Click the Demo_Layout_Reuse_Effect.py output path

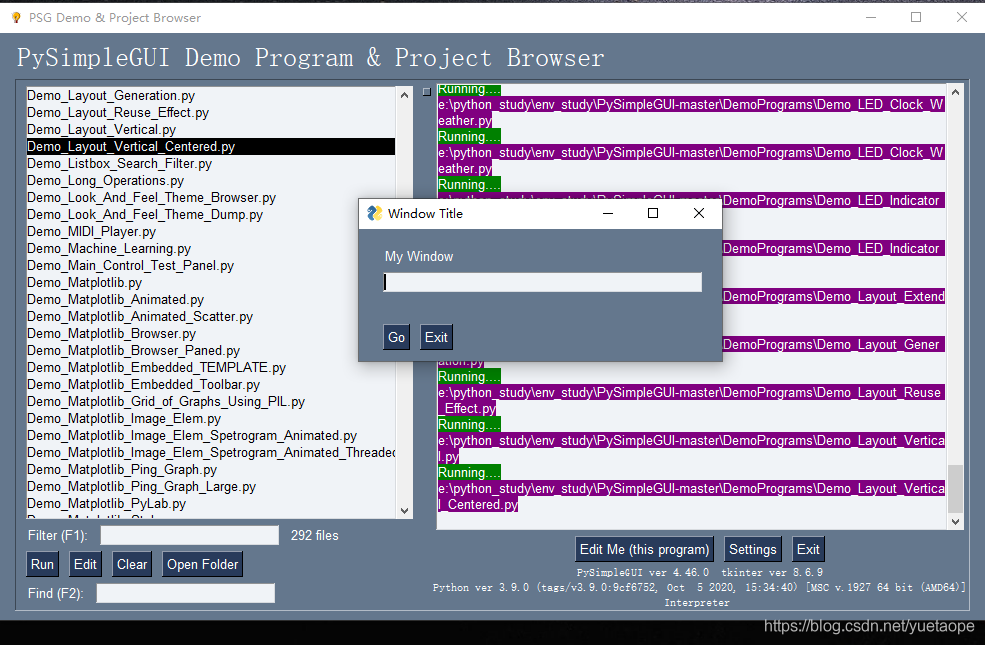[x=691, y=400]
